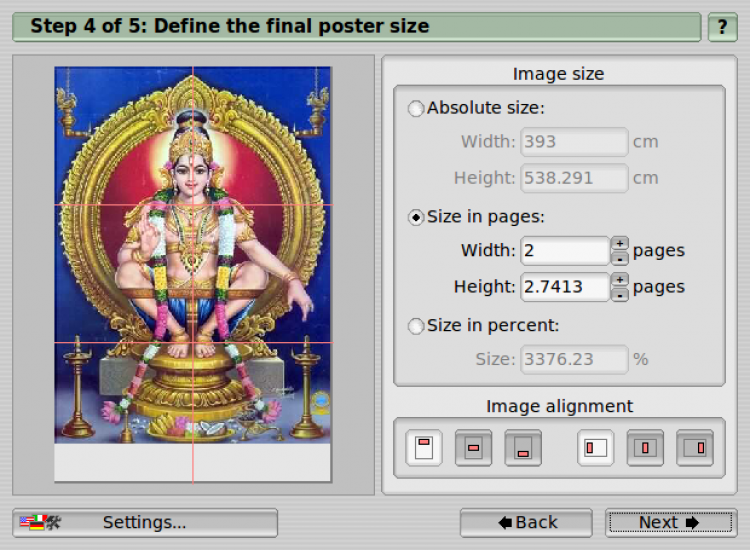The image size is (750, 550).
Task: Align image to right
Action: point(695,448)
